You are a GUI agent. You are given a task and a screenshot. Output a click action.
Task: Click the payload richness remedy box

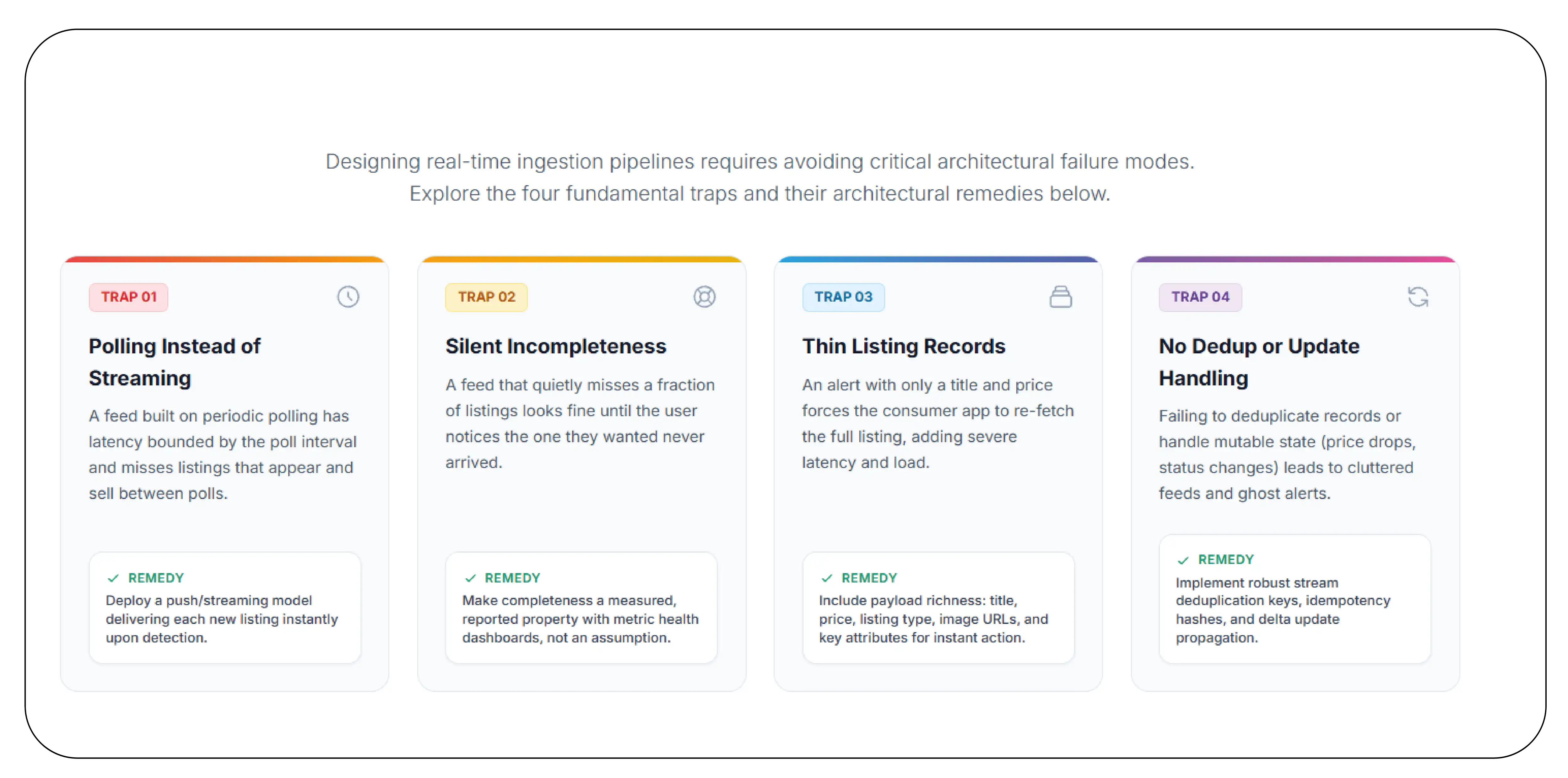(938, 608)
